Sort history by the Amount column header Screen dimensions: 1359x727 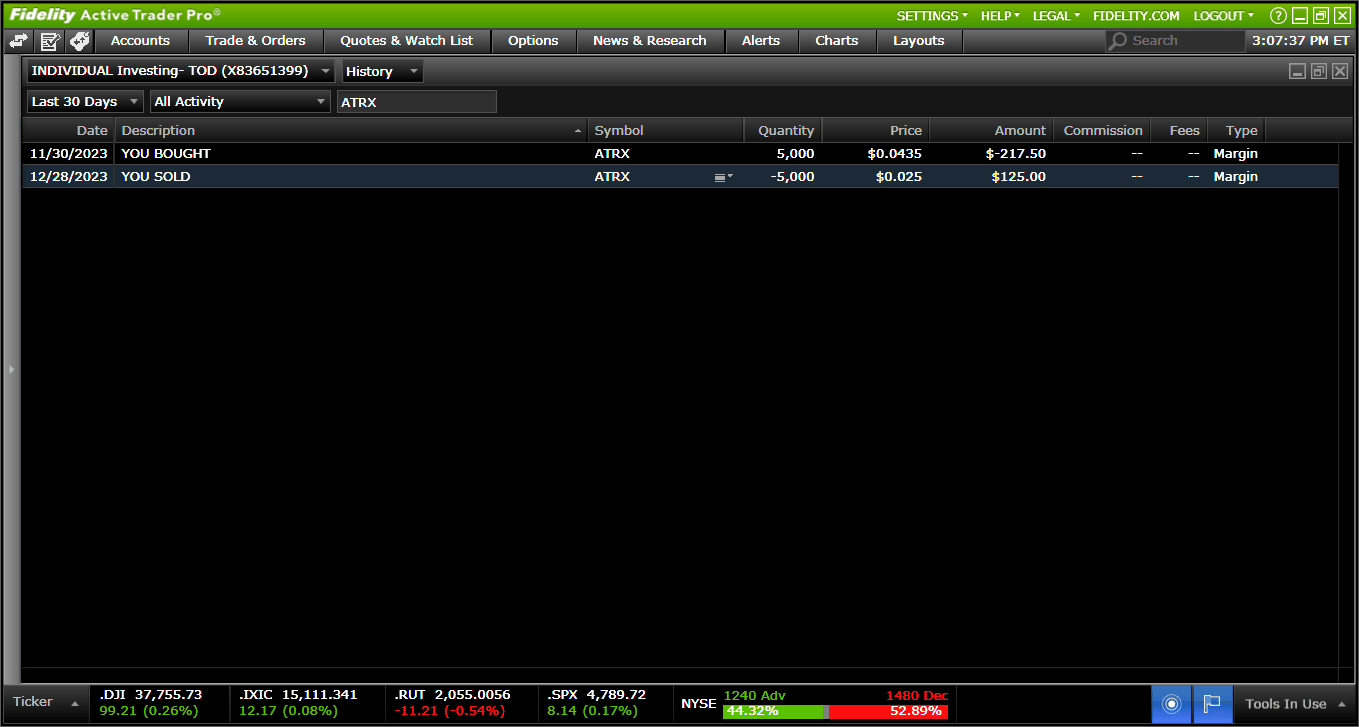coord(991,131)
